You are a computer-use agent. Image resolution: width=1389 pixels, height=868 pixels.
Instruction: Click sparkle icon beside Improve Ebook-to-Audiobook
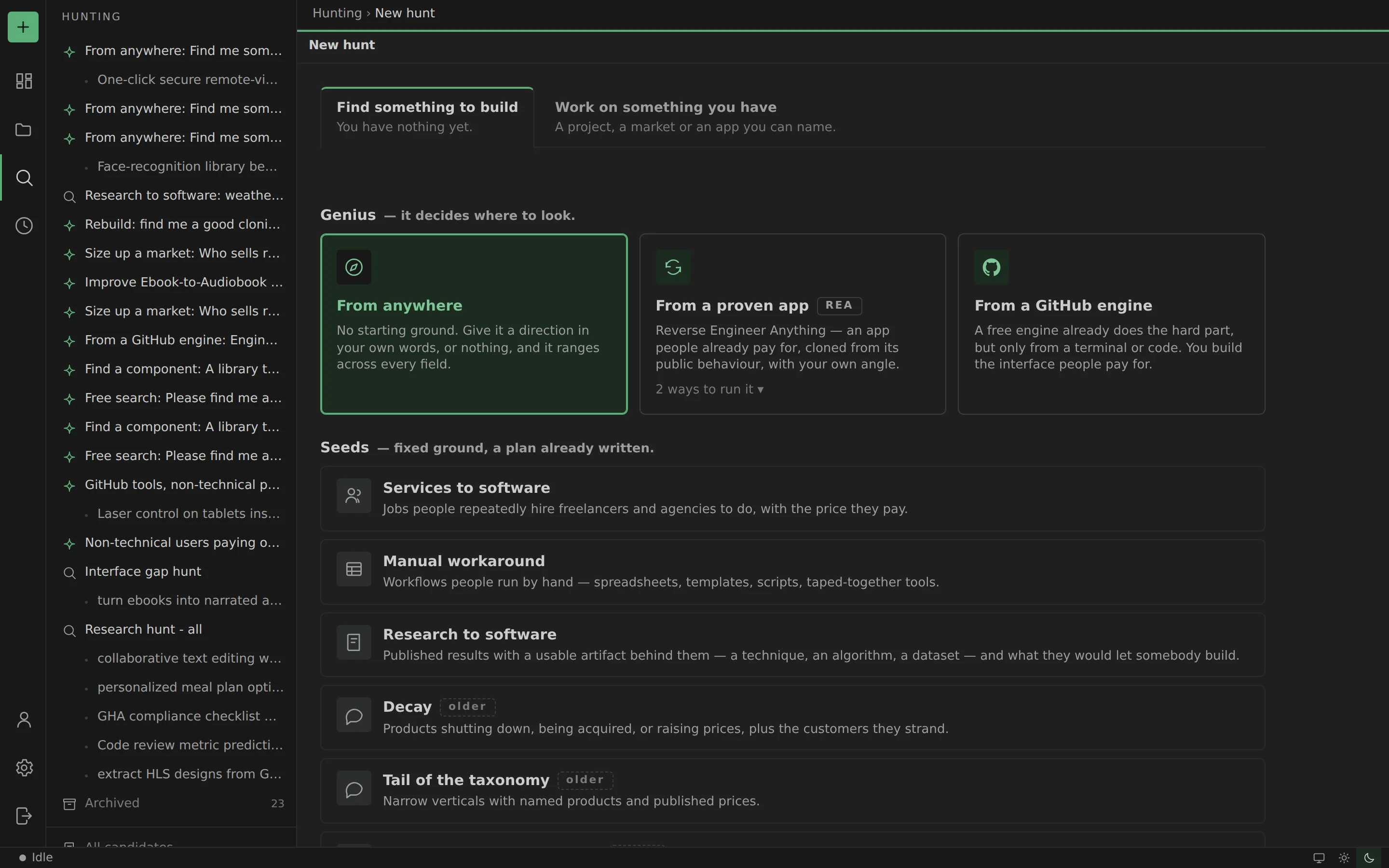[x=69, y=283]
